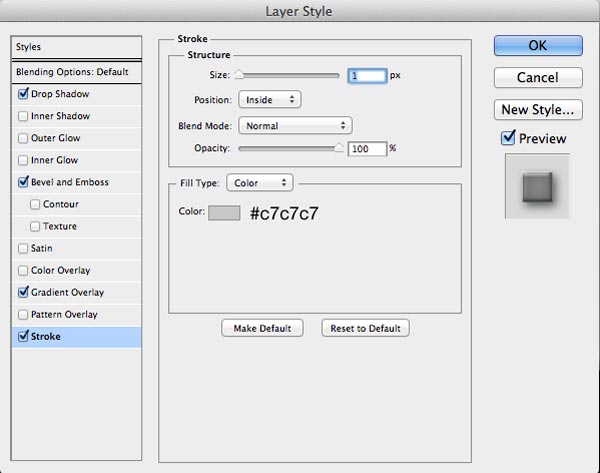
Task: Enable the Color Overlay checkbox
Action: tap(23, 271)
